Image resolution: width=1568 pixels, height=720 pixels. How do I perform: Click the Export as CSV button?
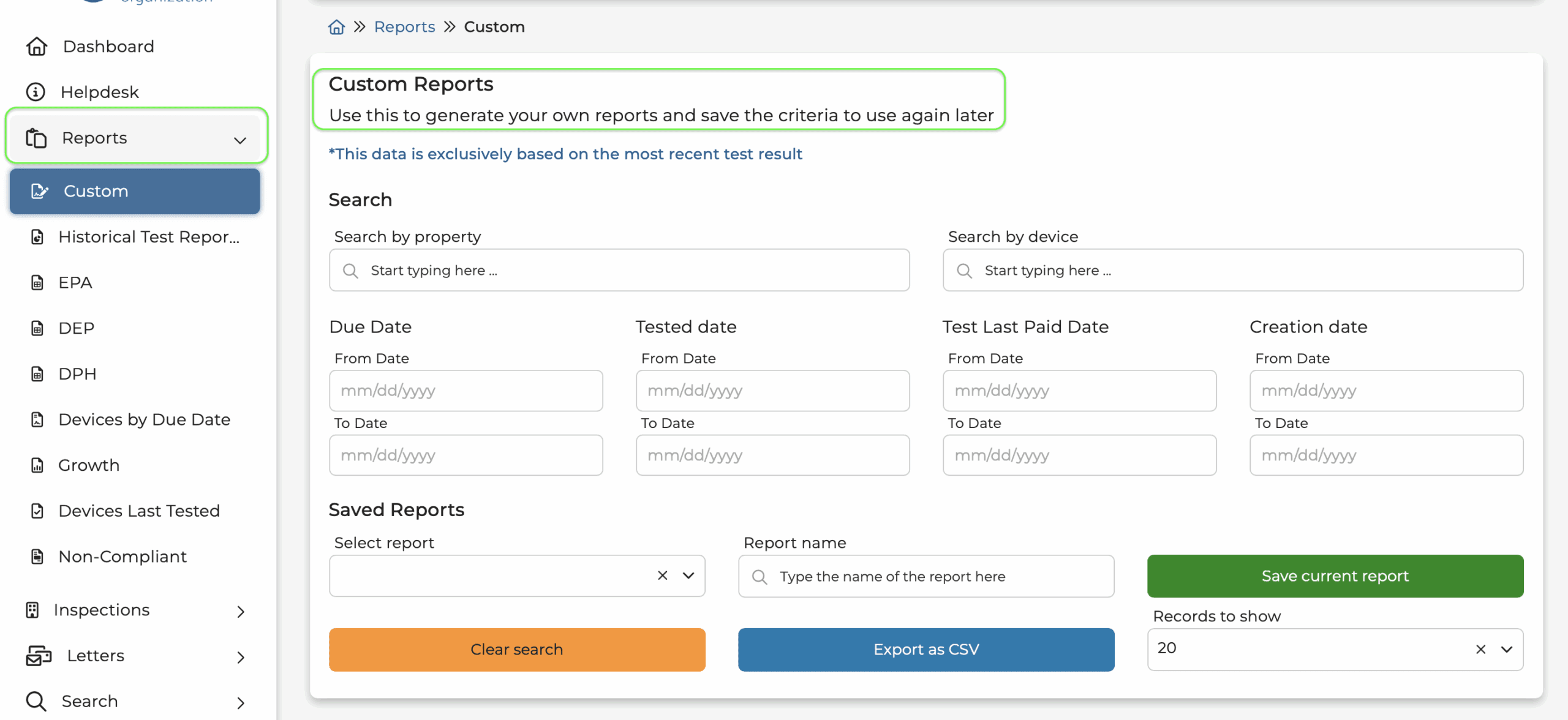[926, 650]
